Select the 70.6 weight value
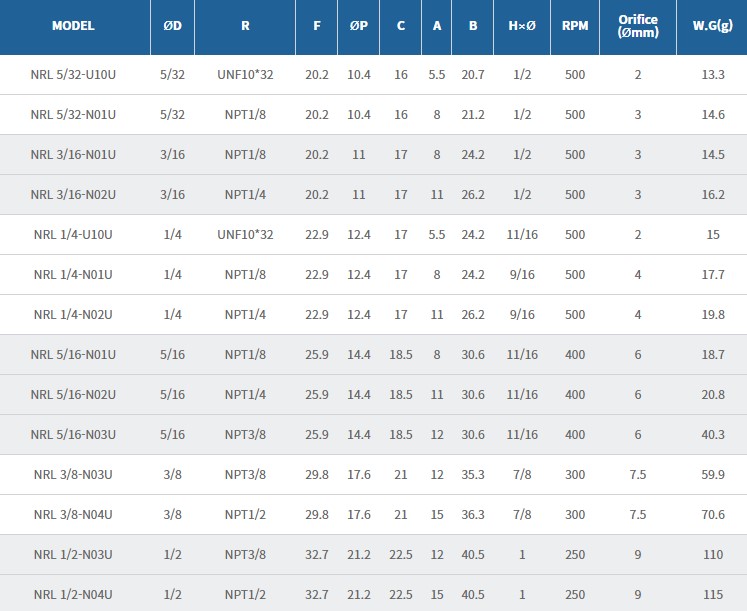 tap(713, 515)
